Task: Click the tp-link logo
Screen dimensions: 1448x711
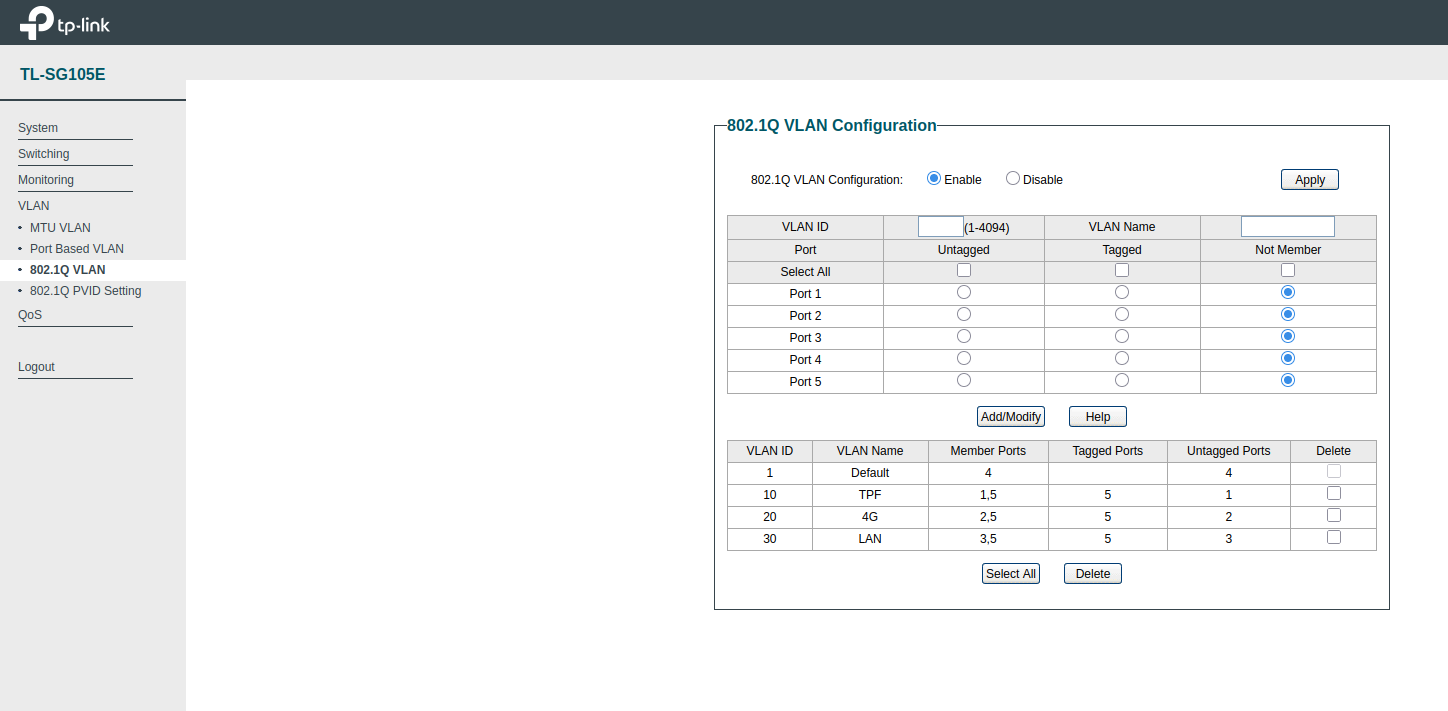Action: pos(65,22)
